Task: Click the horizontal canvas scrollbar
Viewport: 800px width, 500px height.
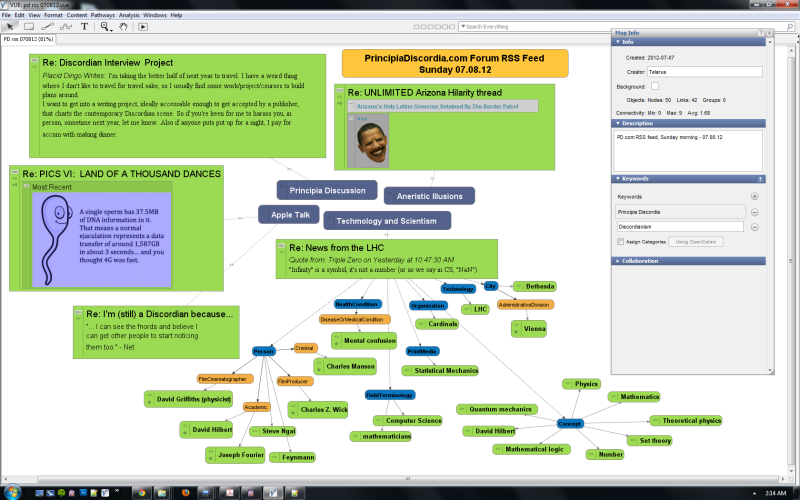Action: [408, 479]
